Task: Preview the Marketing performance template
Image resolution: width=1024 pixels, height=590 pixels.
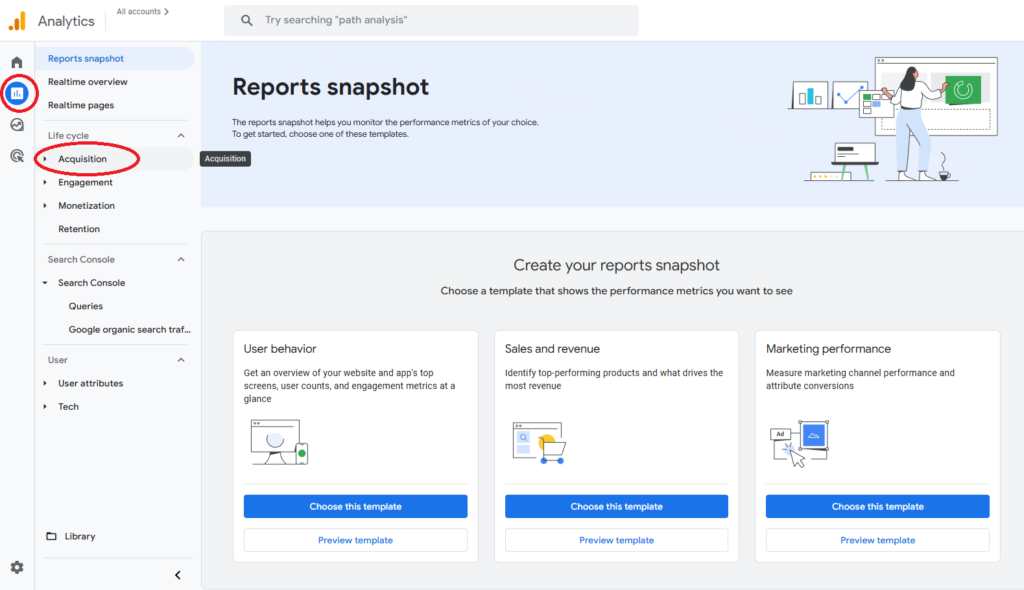Action: point(877,540)
